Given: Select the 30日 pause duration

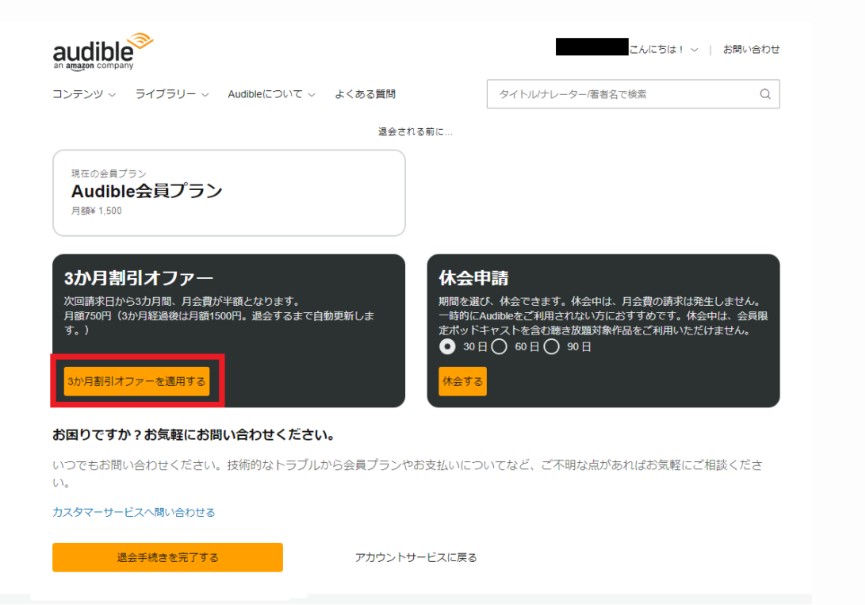Looking at the screenshot, I should 448,347.
